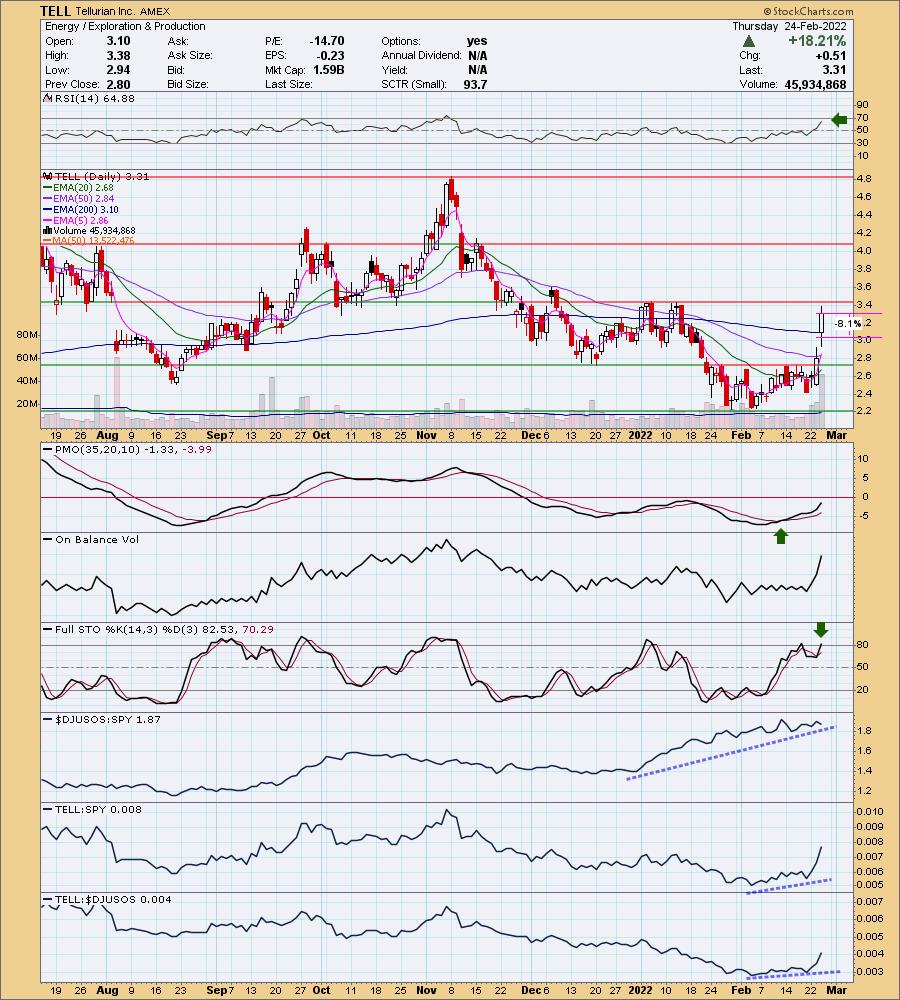Viewport: 900px width, 1000px height.
Task: Click the header Volume value 45,934,868
Action: pos(815,84)
